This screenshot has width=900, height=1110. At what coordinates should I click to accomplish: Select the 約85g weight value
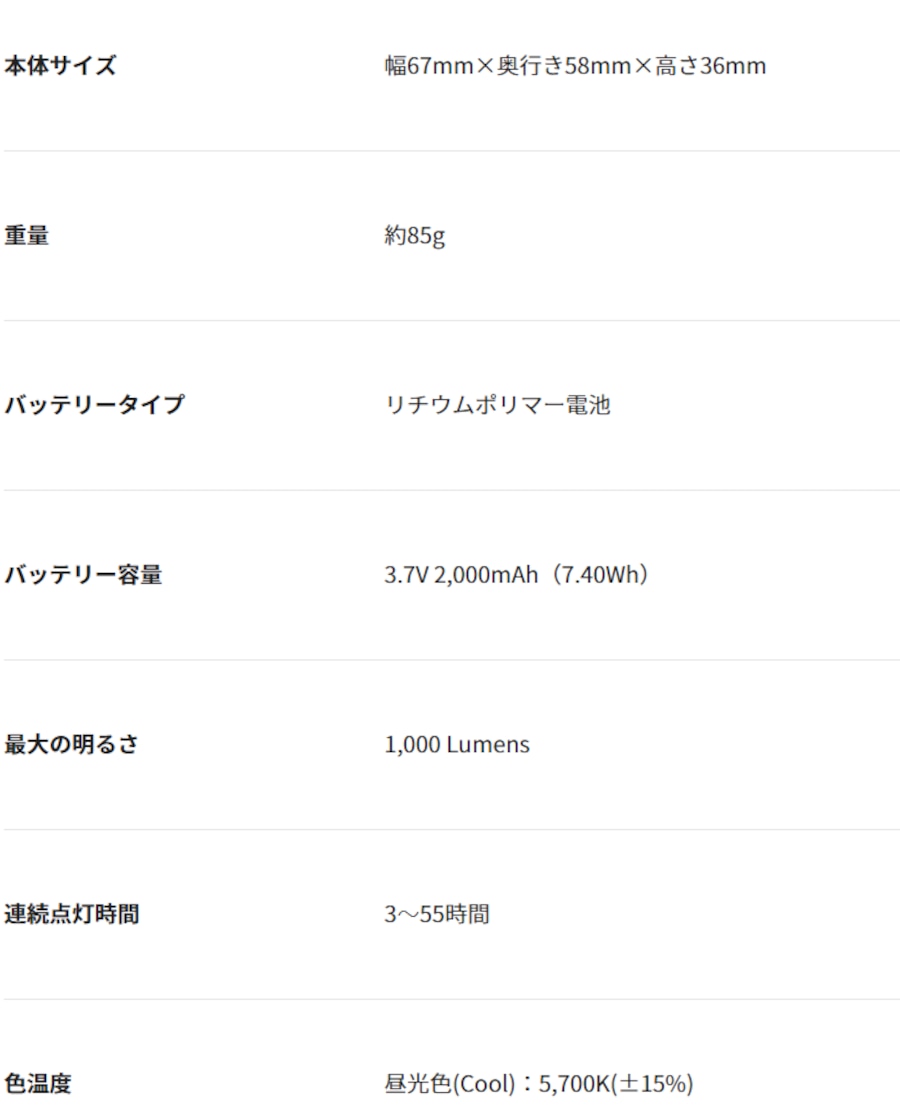[415, 236]
